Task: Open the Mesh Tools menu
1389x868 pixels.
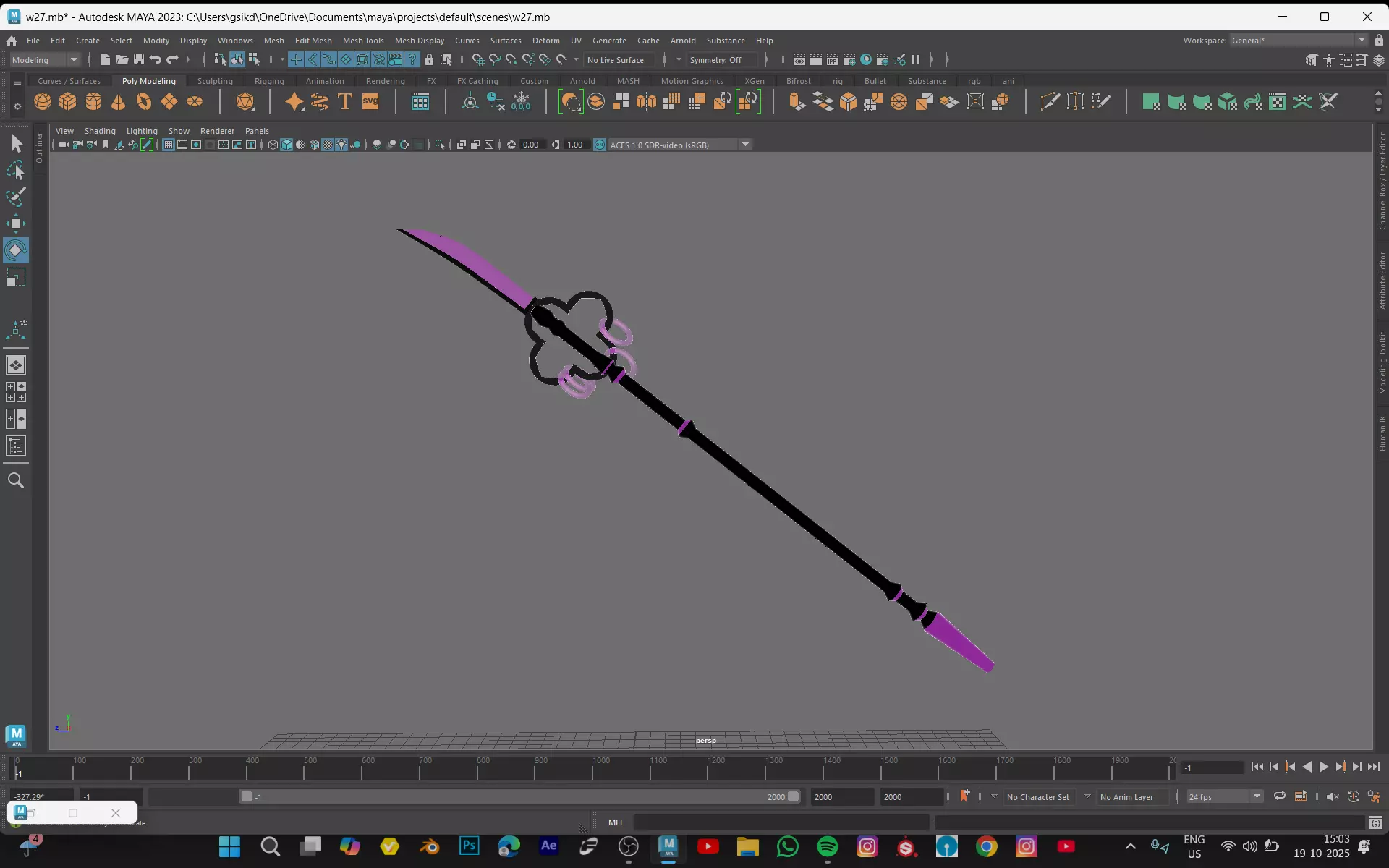Action: (x=363, y=41)
